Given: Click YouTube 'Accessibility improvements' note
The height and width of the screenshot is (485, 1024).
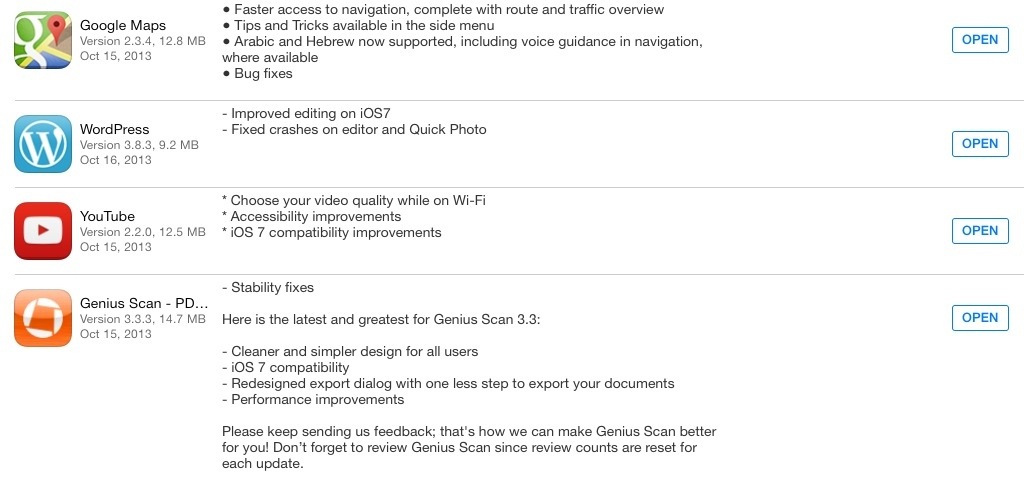Looking at the screenshot, I should point(312,216).
